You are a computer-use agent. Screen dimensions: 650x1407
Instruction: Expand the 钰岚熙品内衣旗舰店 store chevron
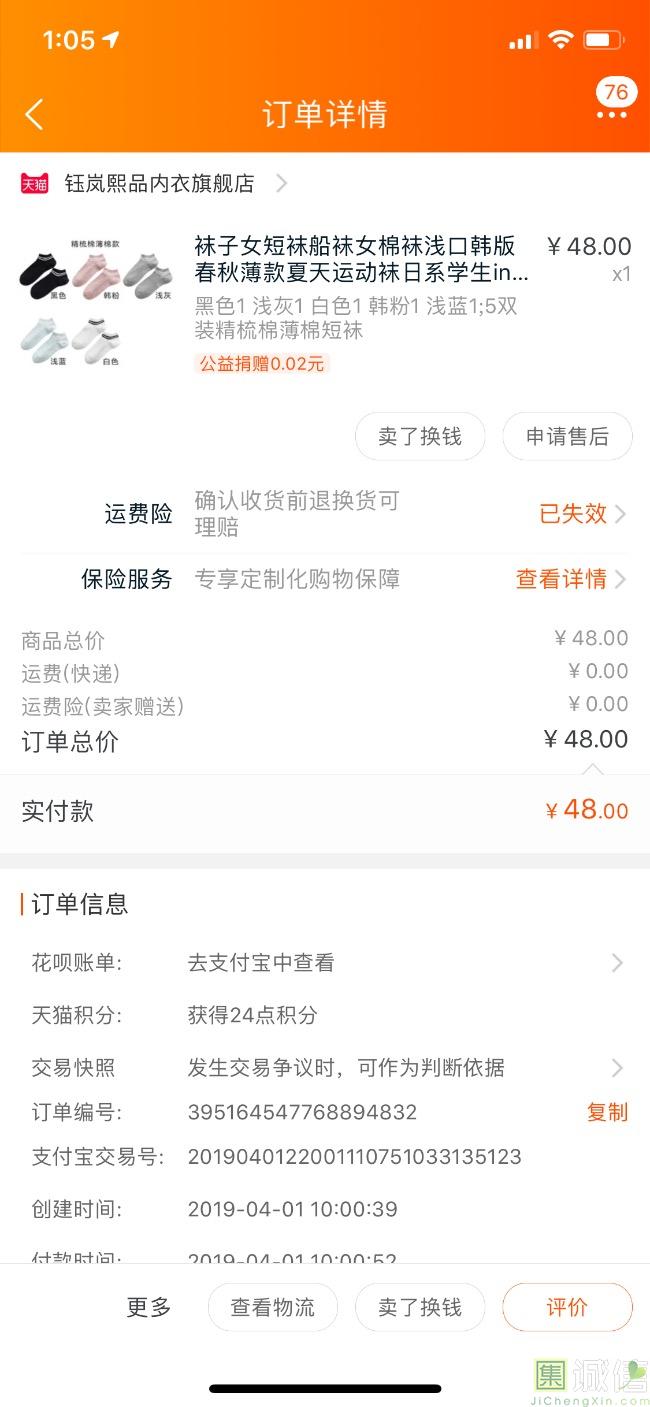pos(282,184)
